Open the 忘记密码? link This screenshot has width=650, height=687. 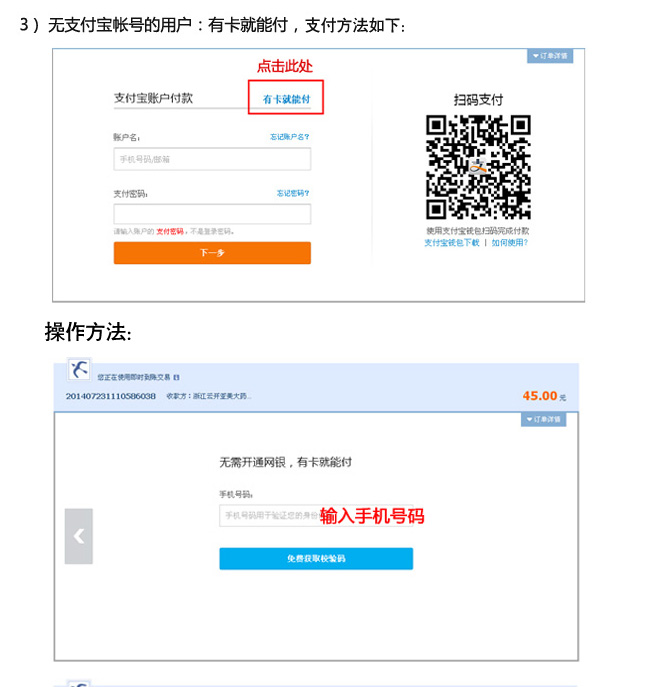(293, 193)
